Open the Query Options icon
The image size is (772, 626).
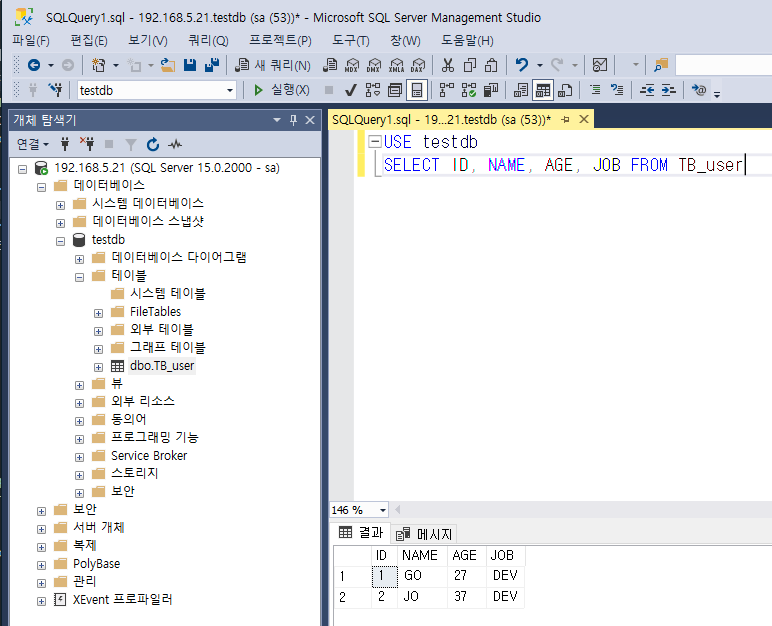point(395,90)
